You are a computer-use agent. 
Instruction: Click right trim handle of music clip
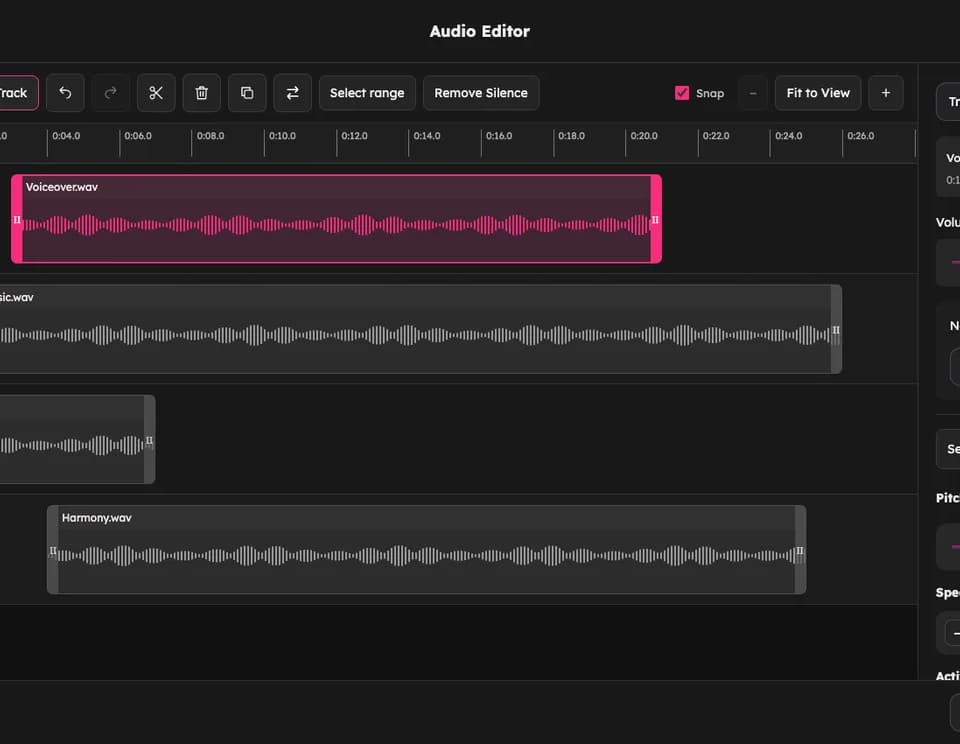click(x=836, y=329)
